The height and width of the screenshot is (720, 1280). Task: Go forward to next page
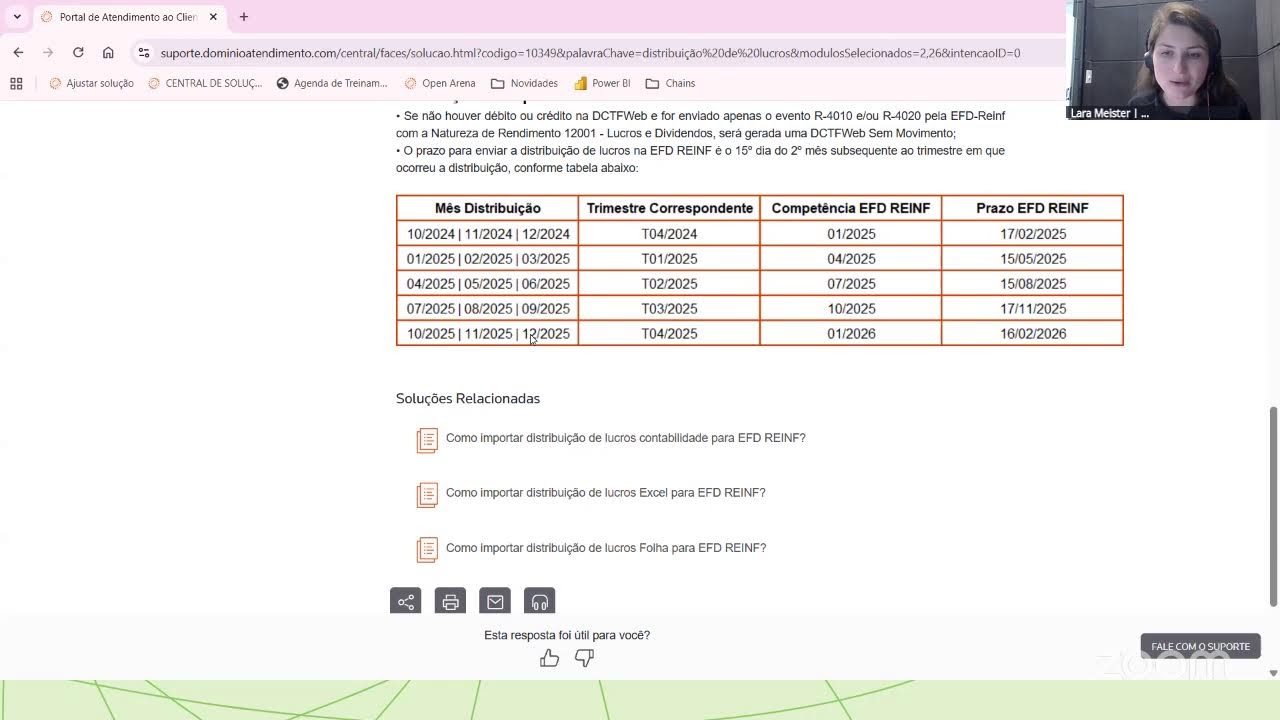(x=48, y=53)
